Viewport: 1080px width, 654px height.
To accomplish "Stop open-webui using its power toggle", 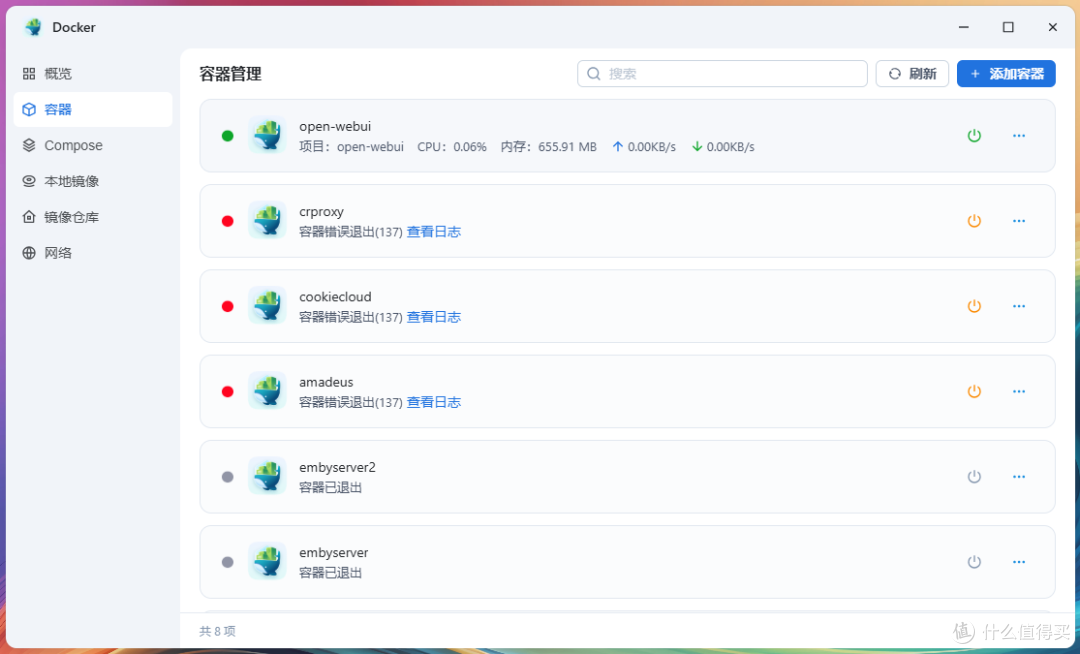I will (974, 135).
